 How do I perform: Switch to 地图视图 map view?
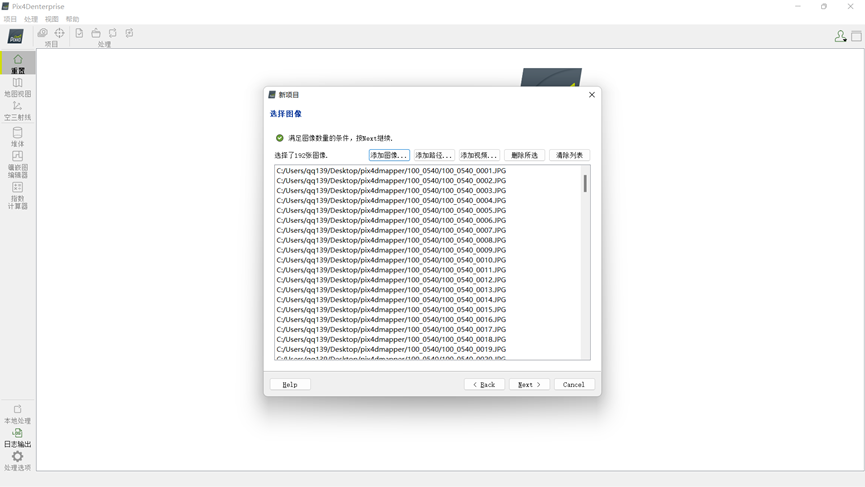point(18,87)
